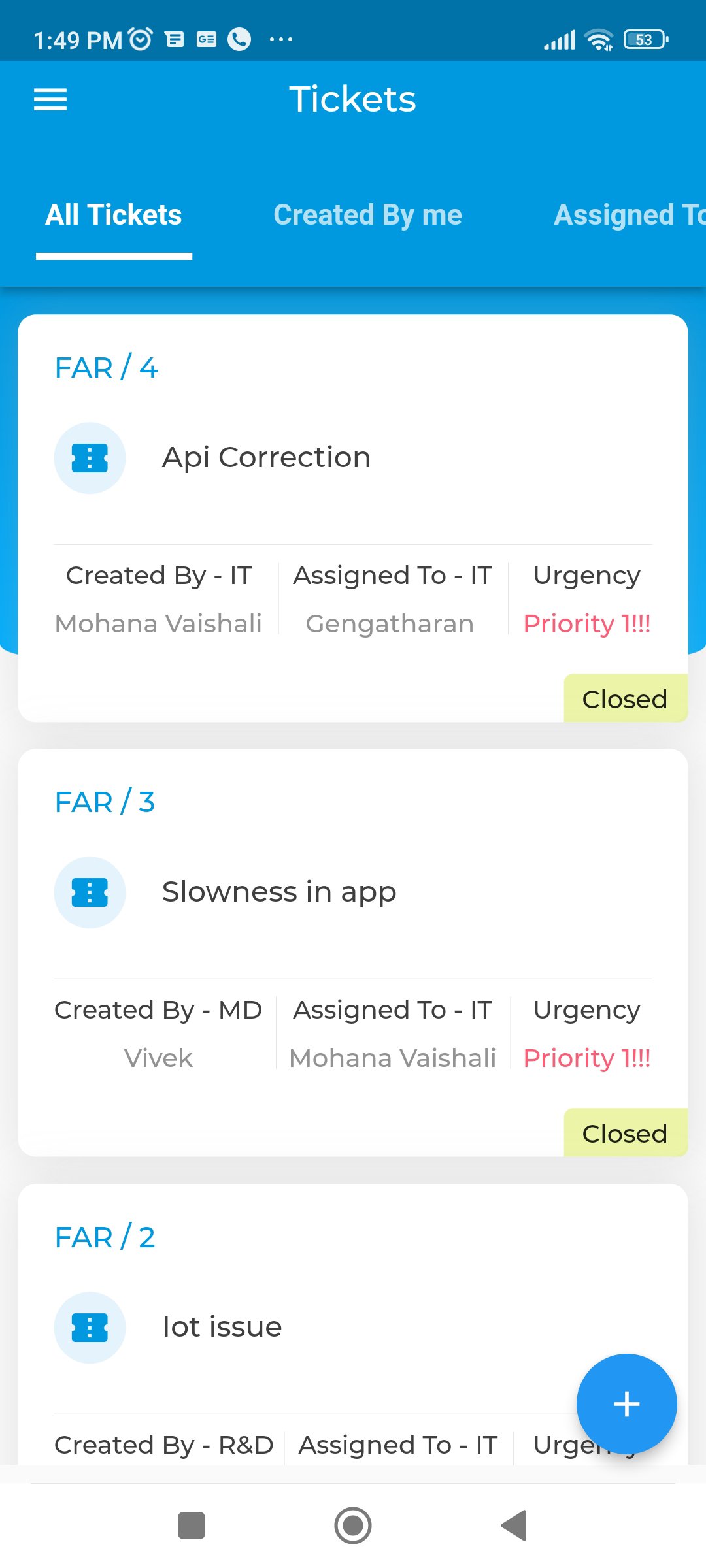Select the Api Correction ticket title
Screen dimensions: 706x1568
[266, 457]
